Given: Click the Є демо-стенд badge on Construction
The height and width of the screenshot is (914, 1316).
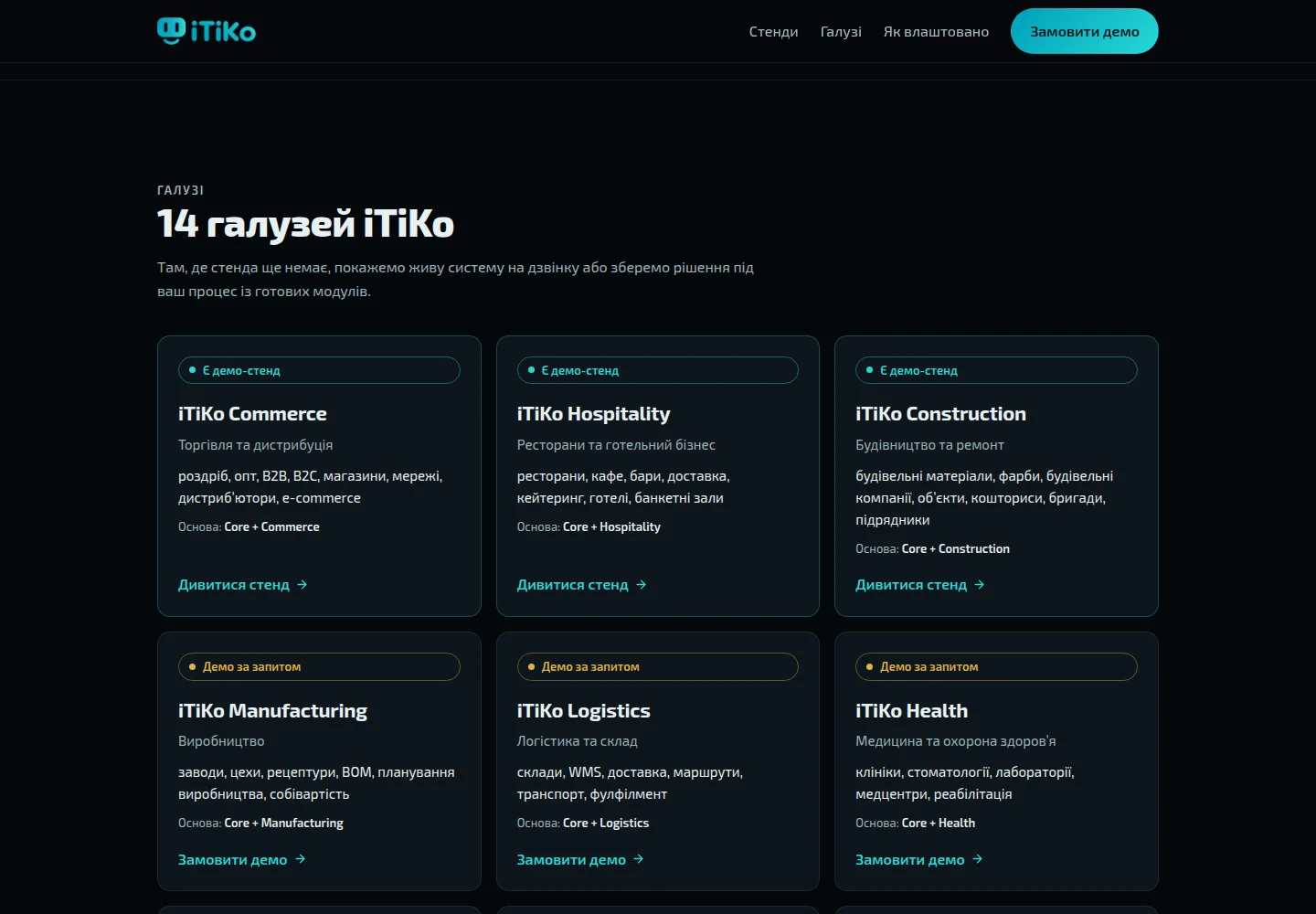Looking at the screenshot, I should pos(996,370).
